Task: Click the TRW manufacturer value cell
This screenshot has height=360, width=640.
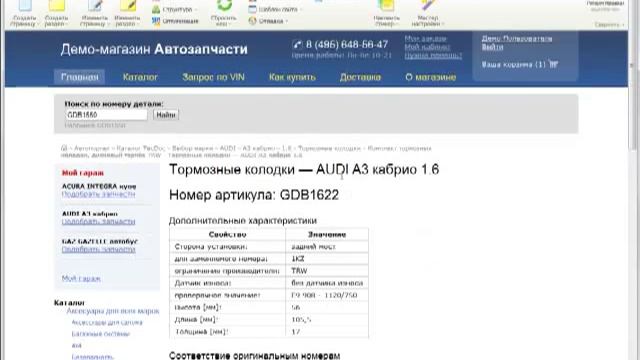Action: (327, 271)
